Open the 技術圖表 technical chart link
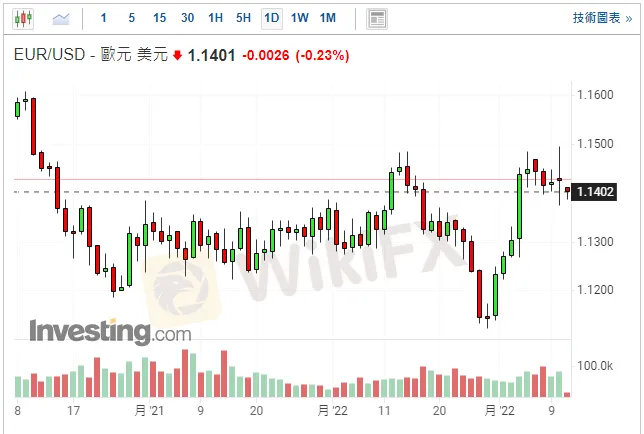 coord(595,18)
